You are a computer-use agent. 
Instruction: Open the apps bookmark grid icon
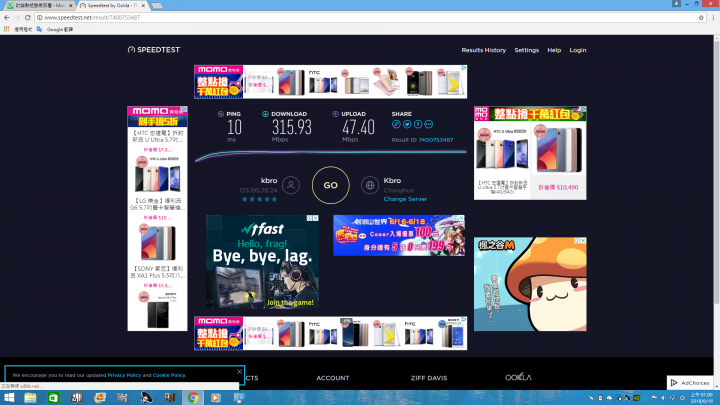[6, 29]
